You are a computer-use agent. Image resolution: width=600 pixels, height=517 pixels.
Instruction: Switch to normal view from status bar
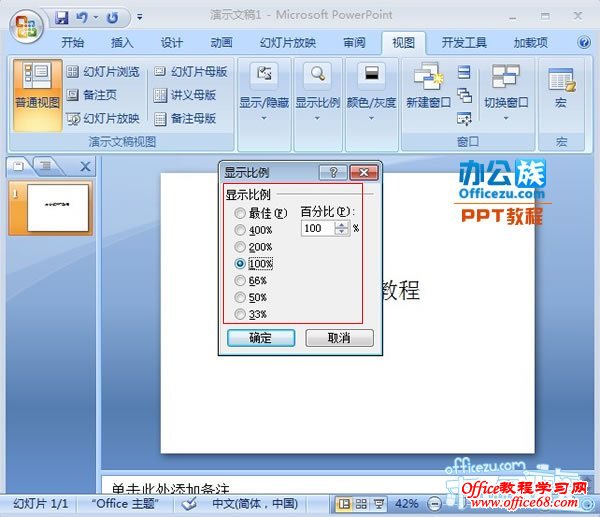[344, 504]
